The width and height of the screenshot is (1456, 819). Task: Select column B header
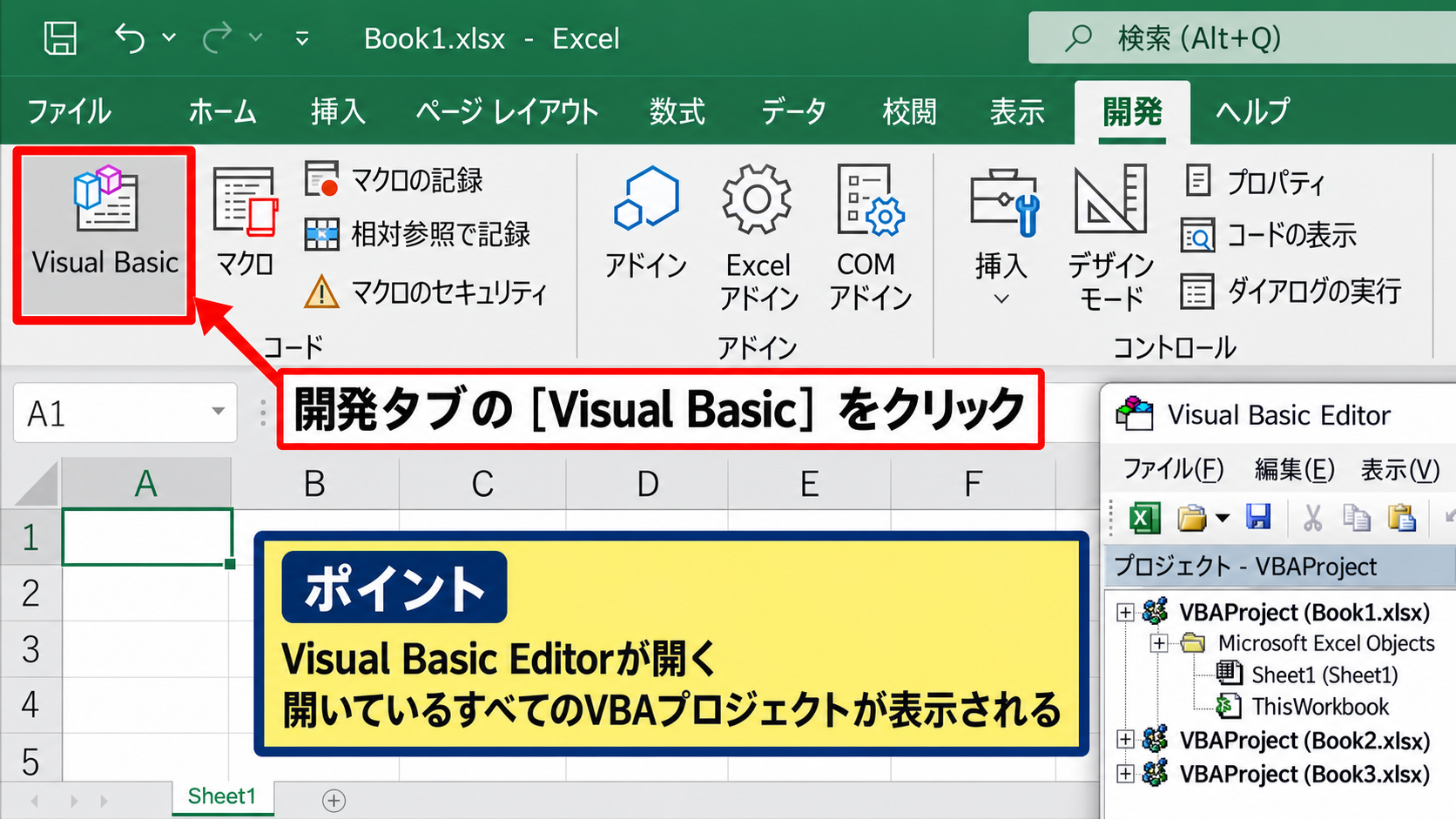coord(314,484)
